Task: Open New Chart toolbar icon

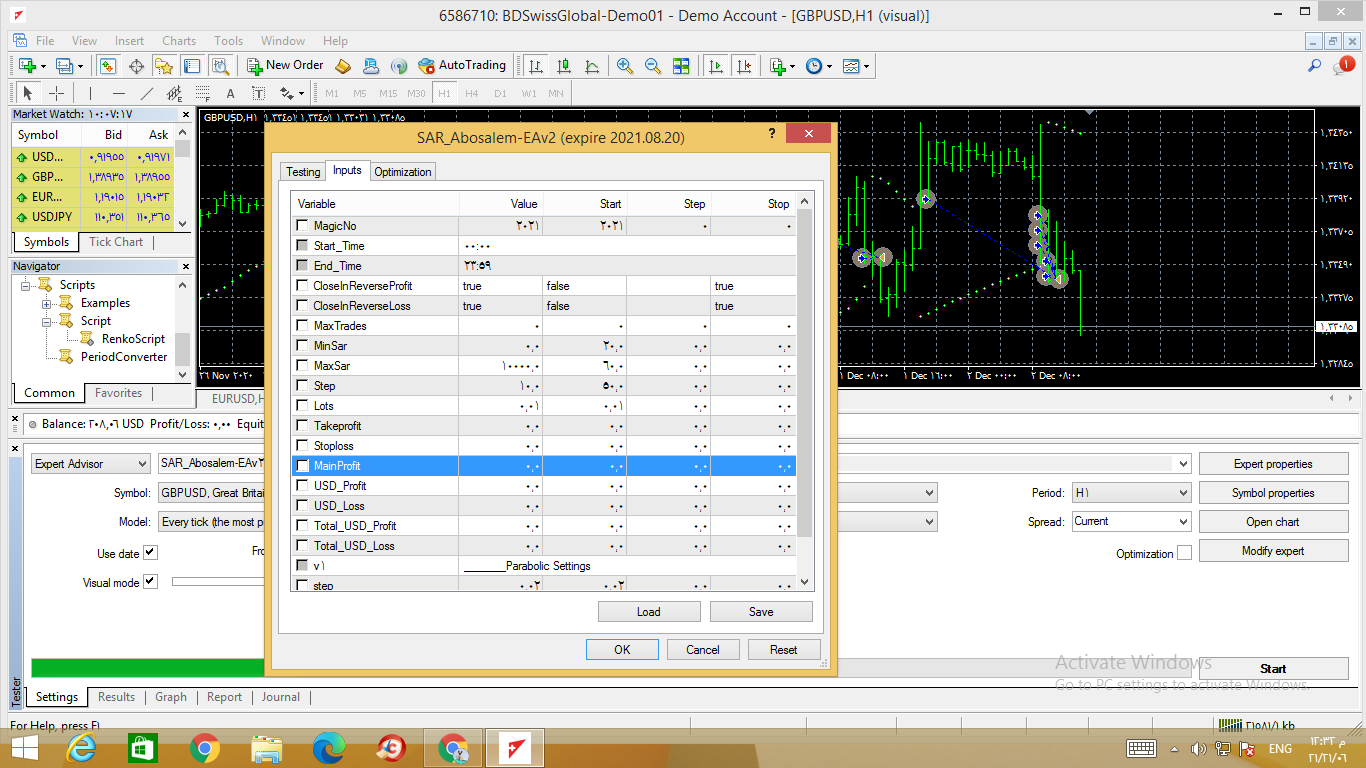Action: click(x=27, y=66)
